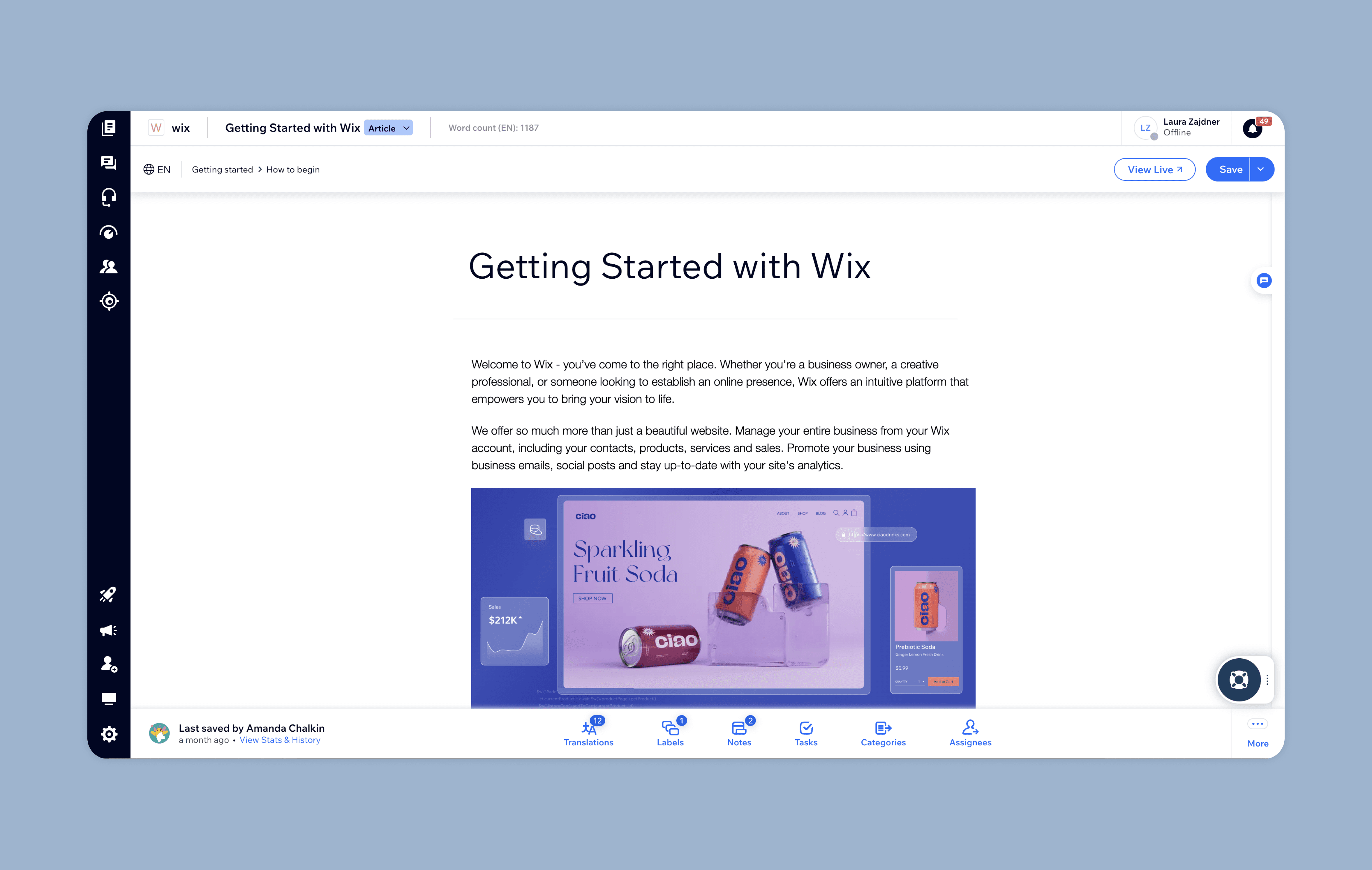Open the EN language selector
The height and width of the screenshot is (870, 1372).
pyautogui.click(x=157, y=170)
